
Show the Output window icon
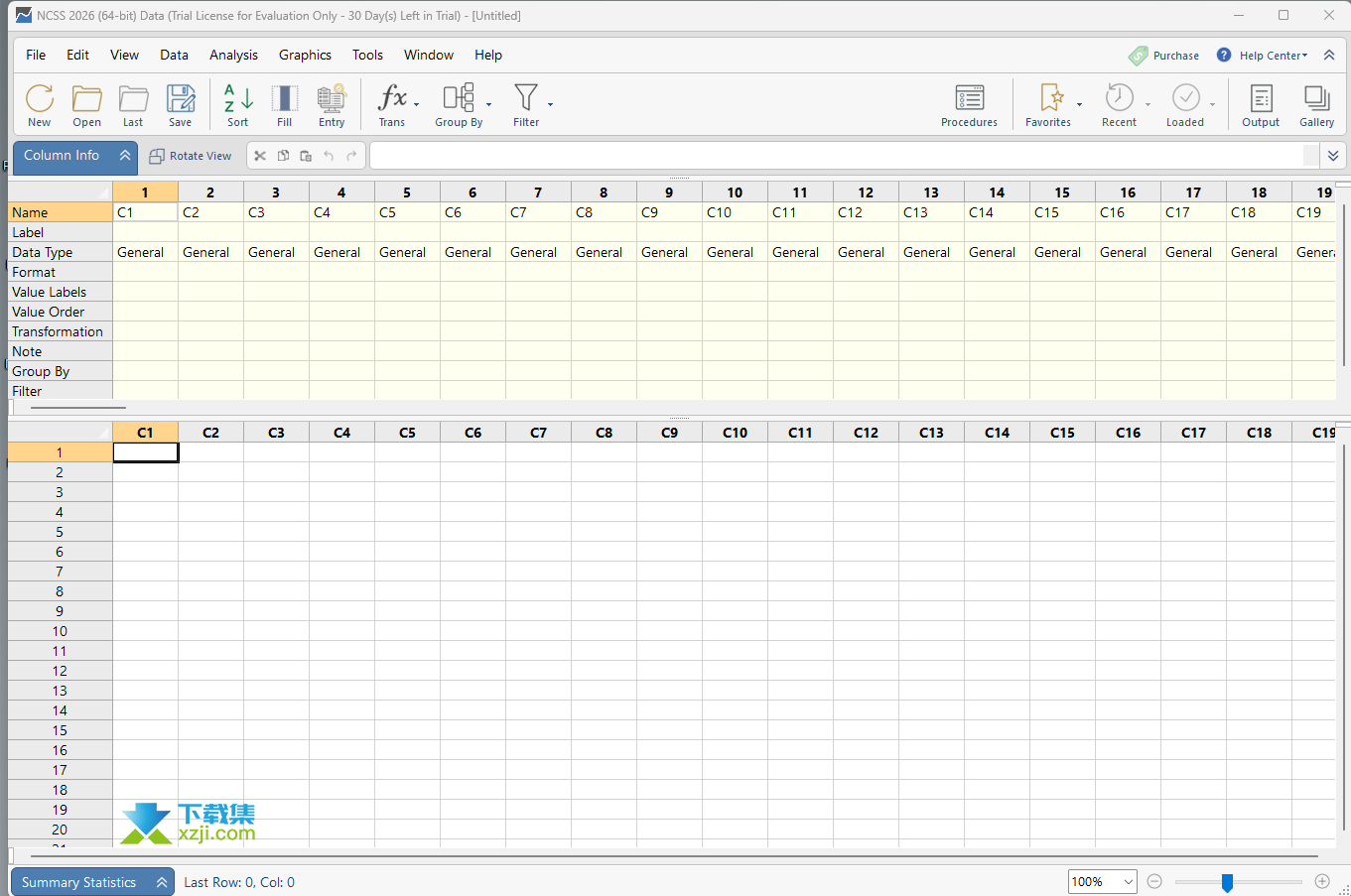pyautogui.click(x=1261, y=104)
